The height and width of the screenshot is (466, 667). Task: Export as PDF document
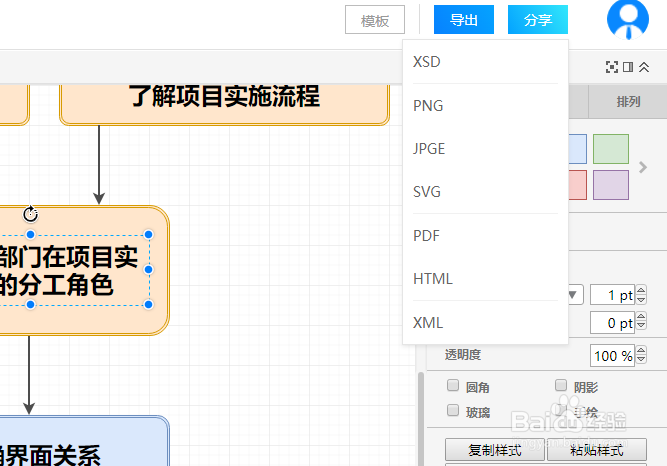tap(485, 236)
